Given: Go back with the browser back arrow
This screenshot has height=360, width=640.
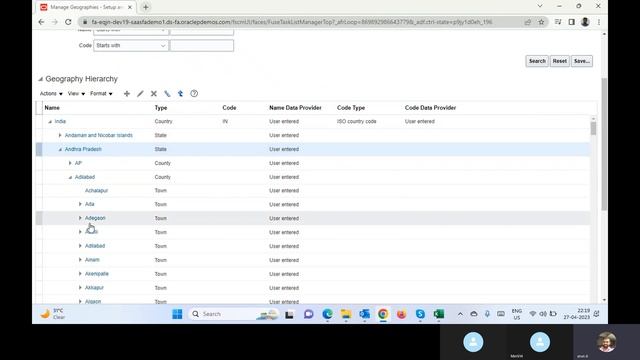Looking at the screenshot, I should click(x=41, y=22).
